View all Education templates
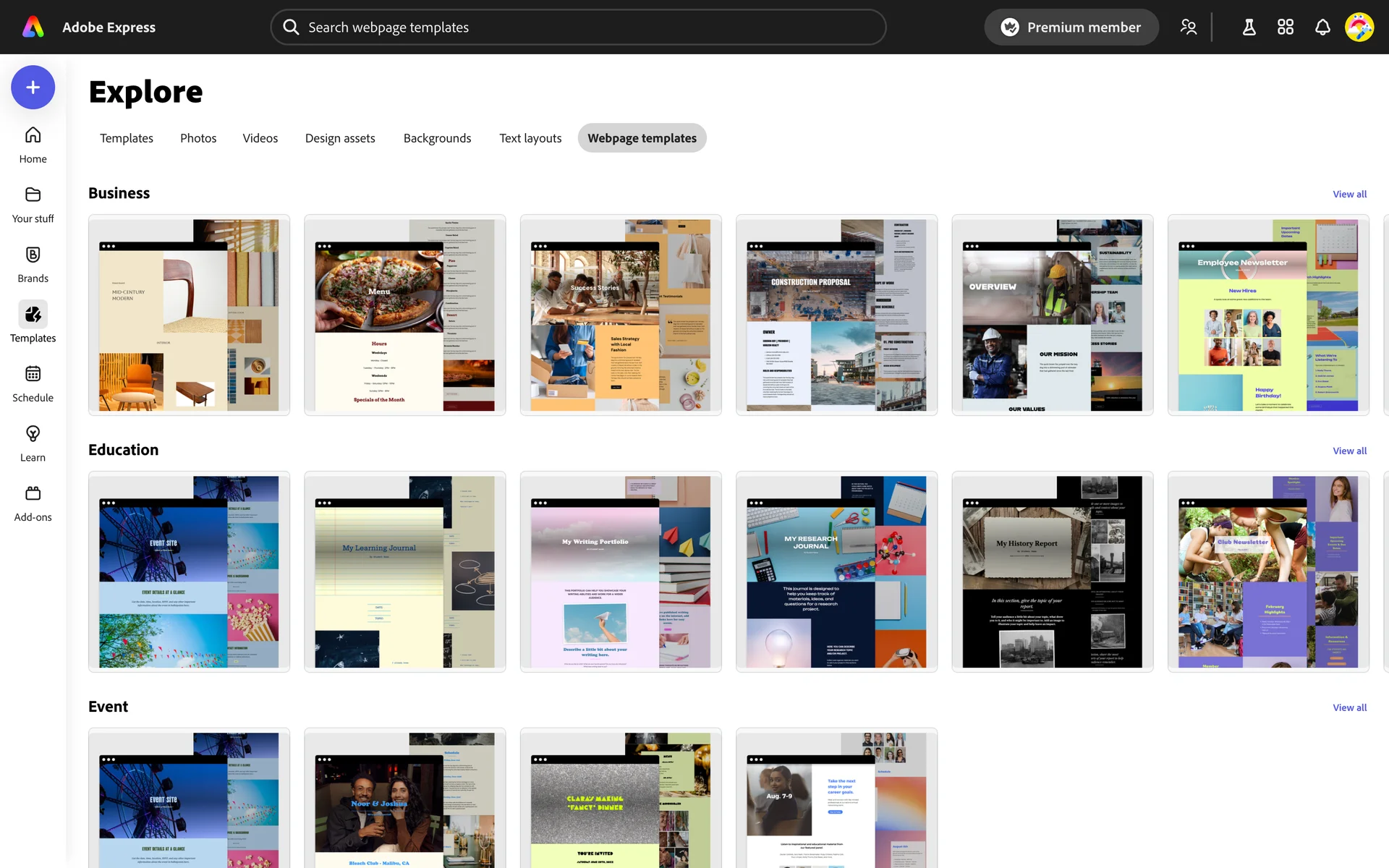1389x868 pixels. pyautogui.click(x=1349, y=451)
